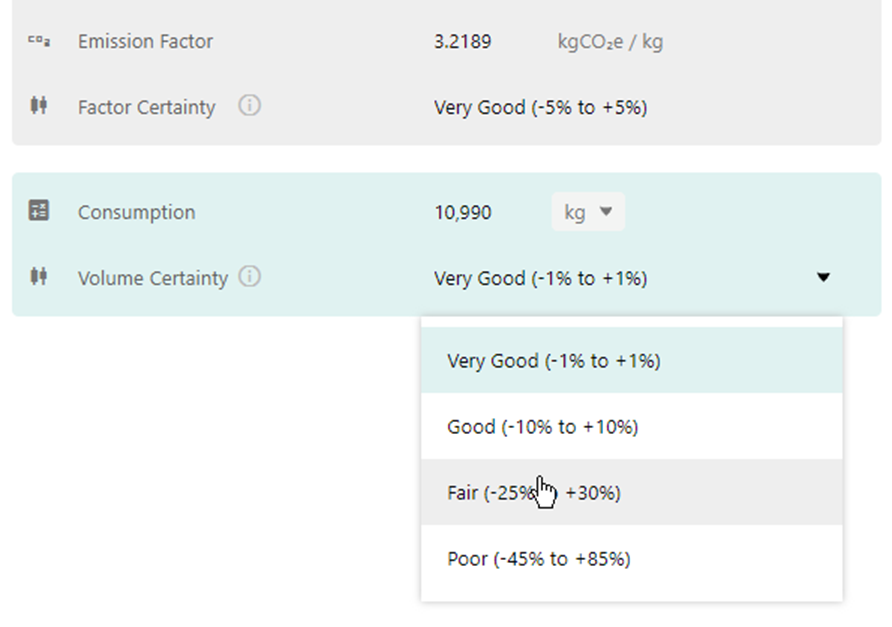892x627 pixels.
Task: Click the Consumption label
Action: pyautogui.click(x=137, y=212)
